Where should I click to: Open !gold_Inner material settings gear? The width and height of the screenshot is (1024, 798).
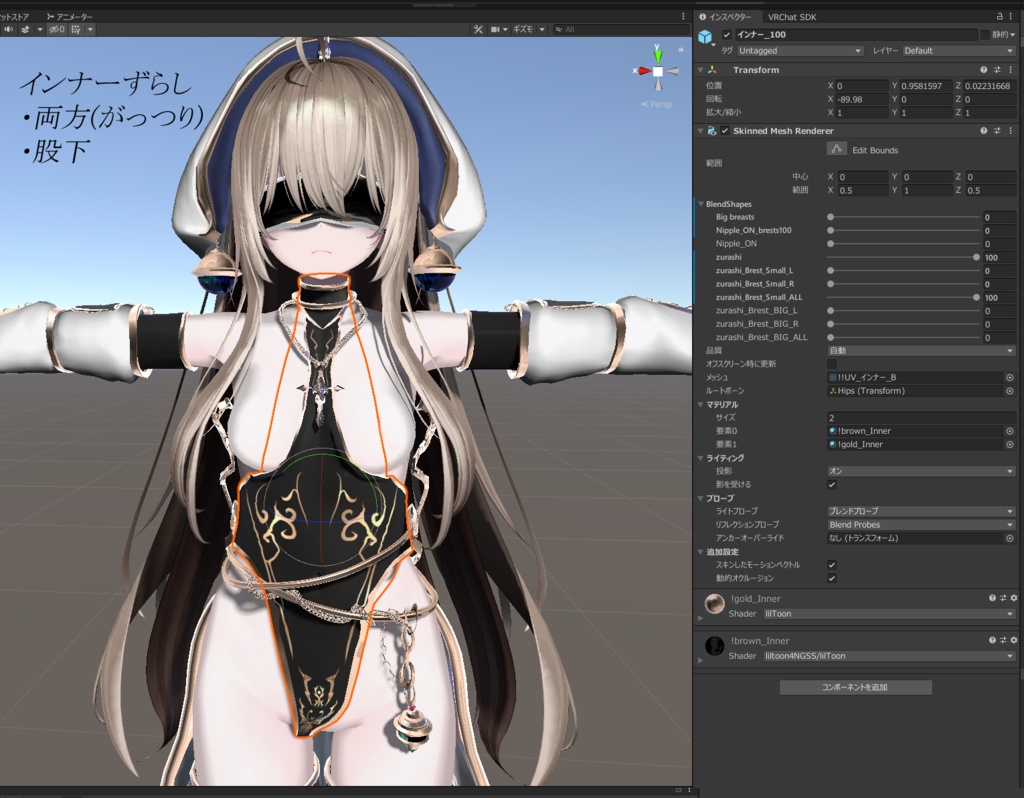point(1014,598)
